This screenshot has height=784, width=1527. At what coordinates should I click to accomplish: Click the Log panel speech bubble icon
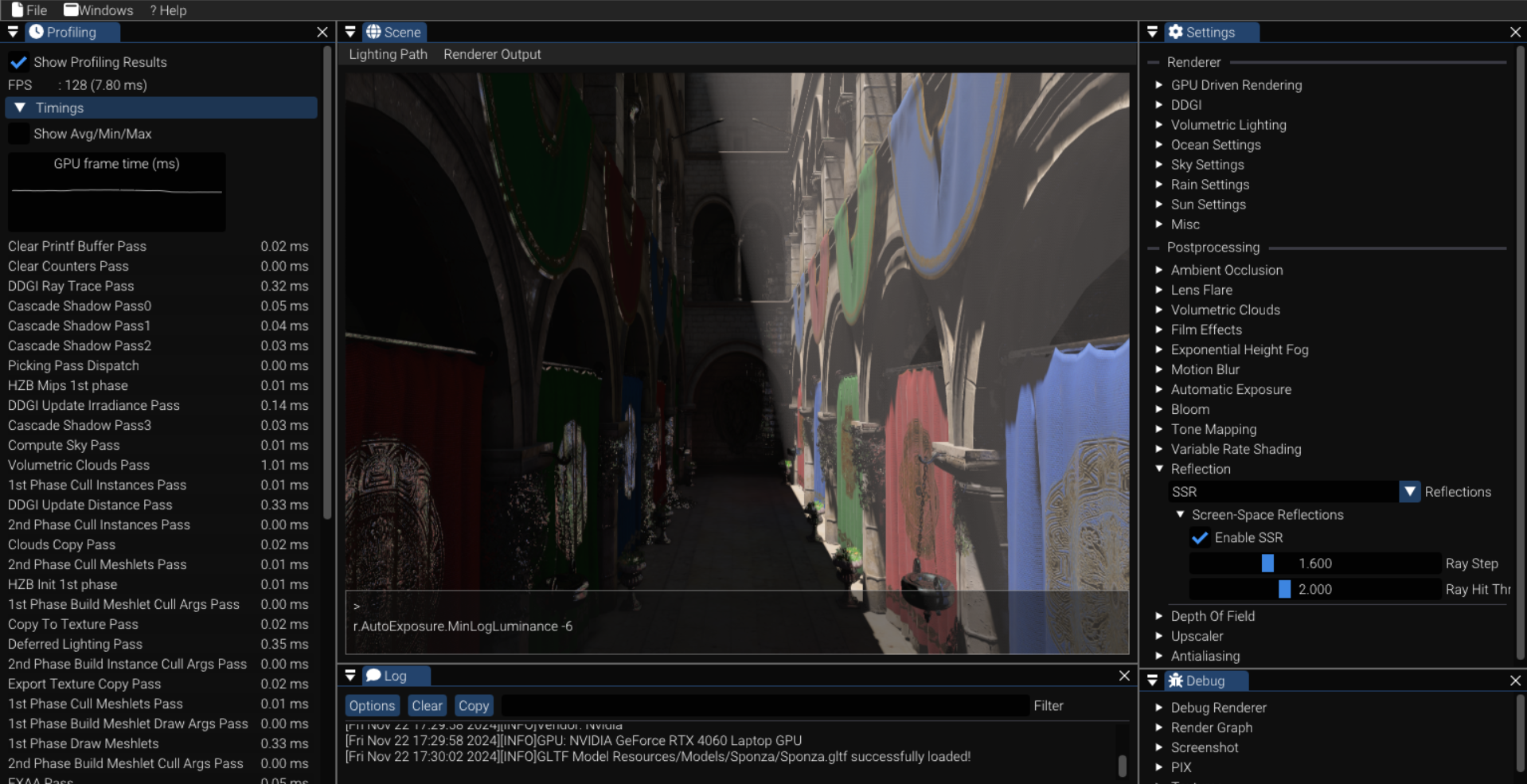[373, 675]
